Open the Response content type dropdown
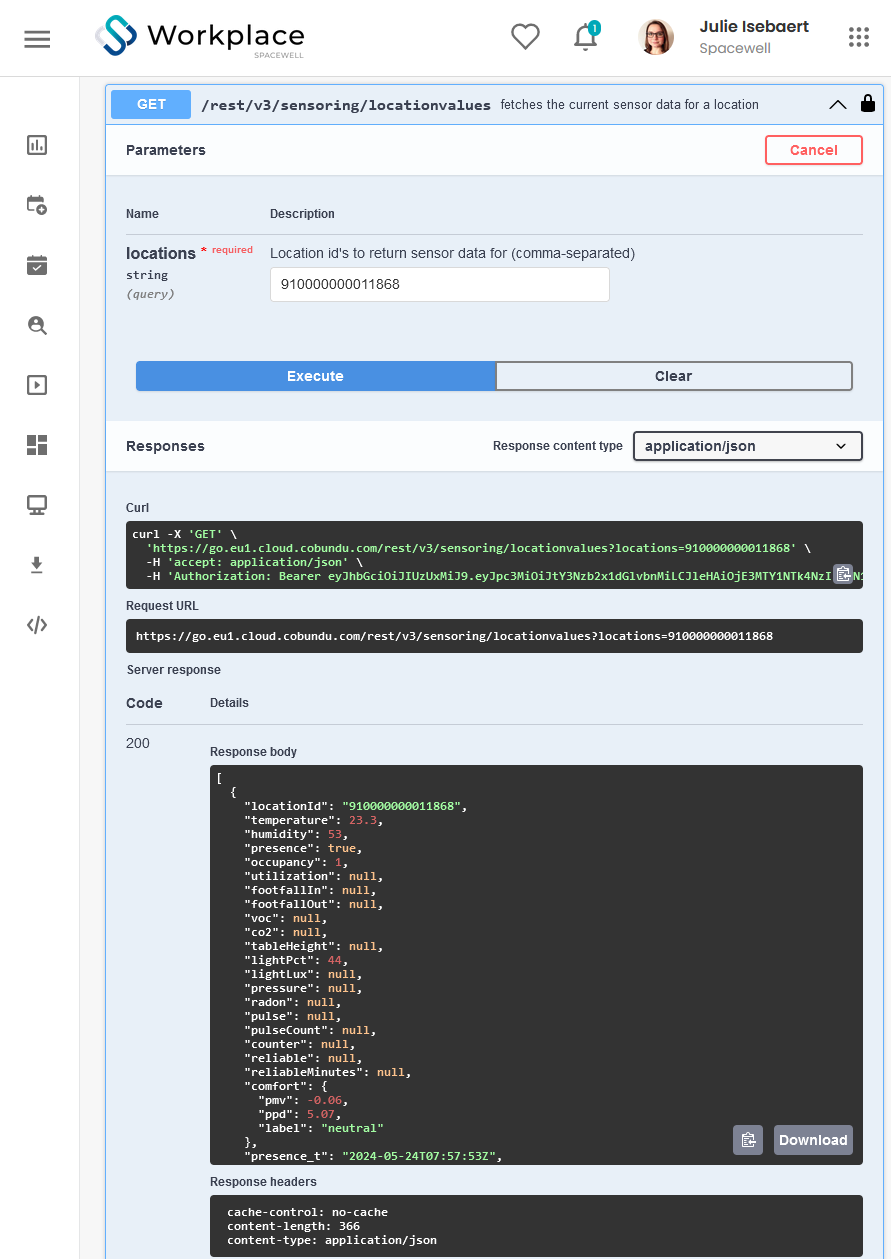The width and height of the screenshot is (891, 1259). (748, 446)
